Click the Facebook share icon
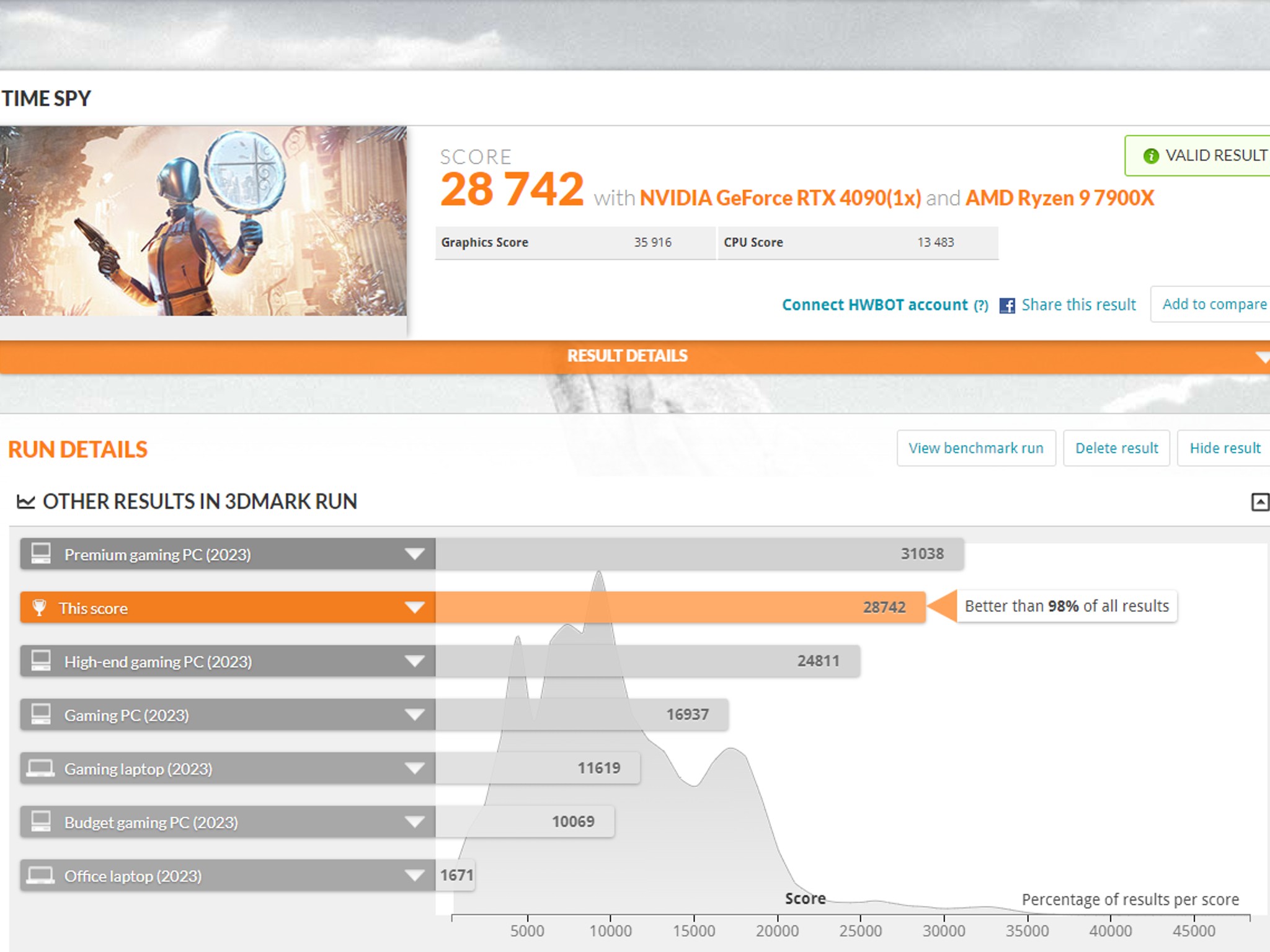This screenshot has width=1270, height=952. [x=1007, y=306]
